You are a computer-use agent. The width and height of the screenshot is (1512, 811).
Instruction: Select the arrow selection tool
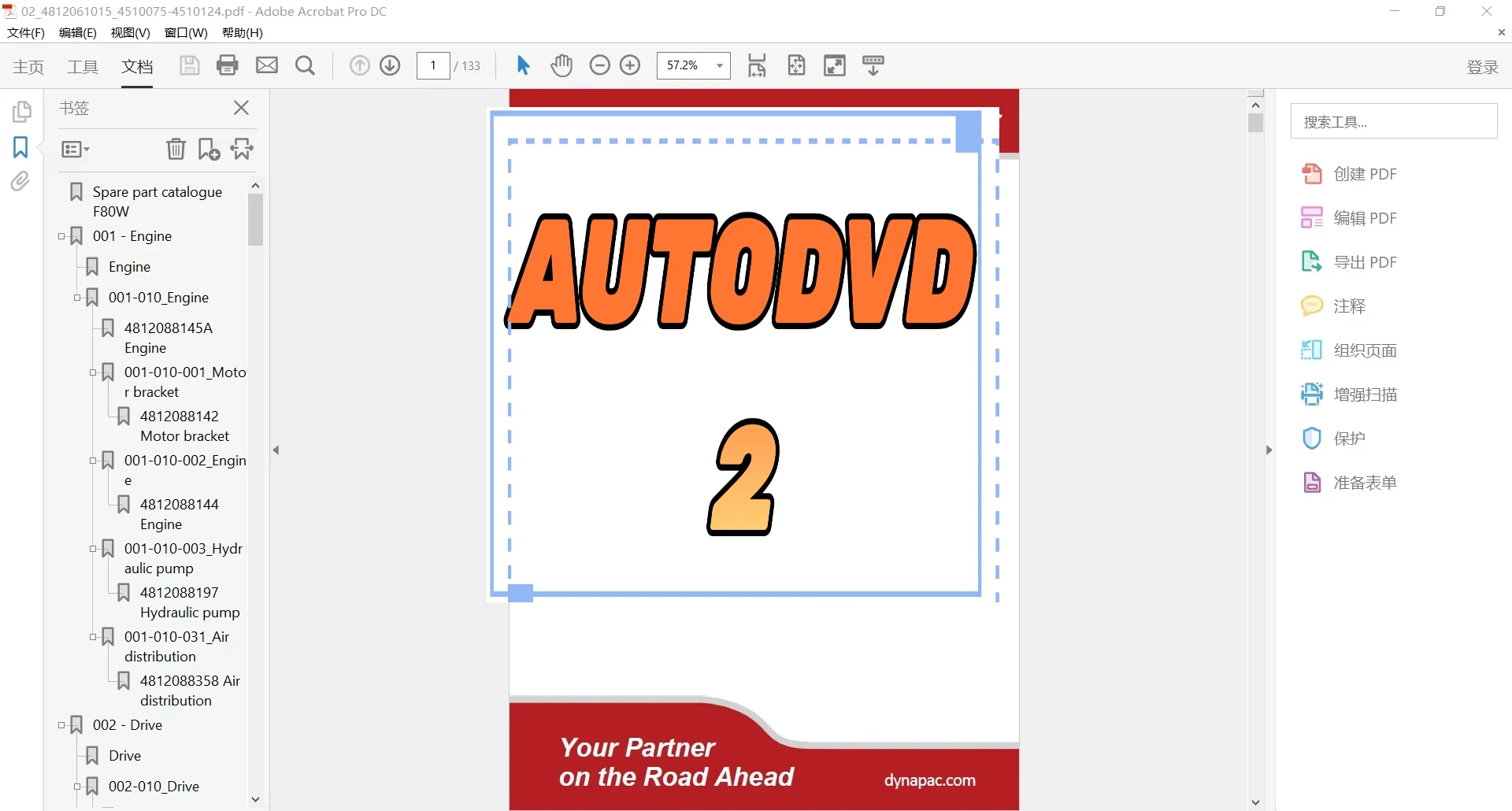click(x=523, y=65)
